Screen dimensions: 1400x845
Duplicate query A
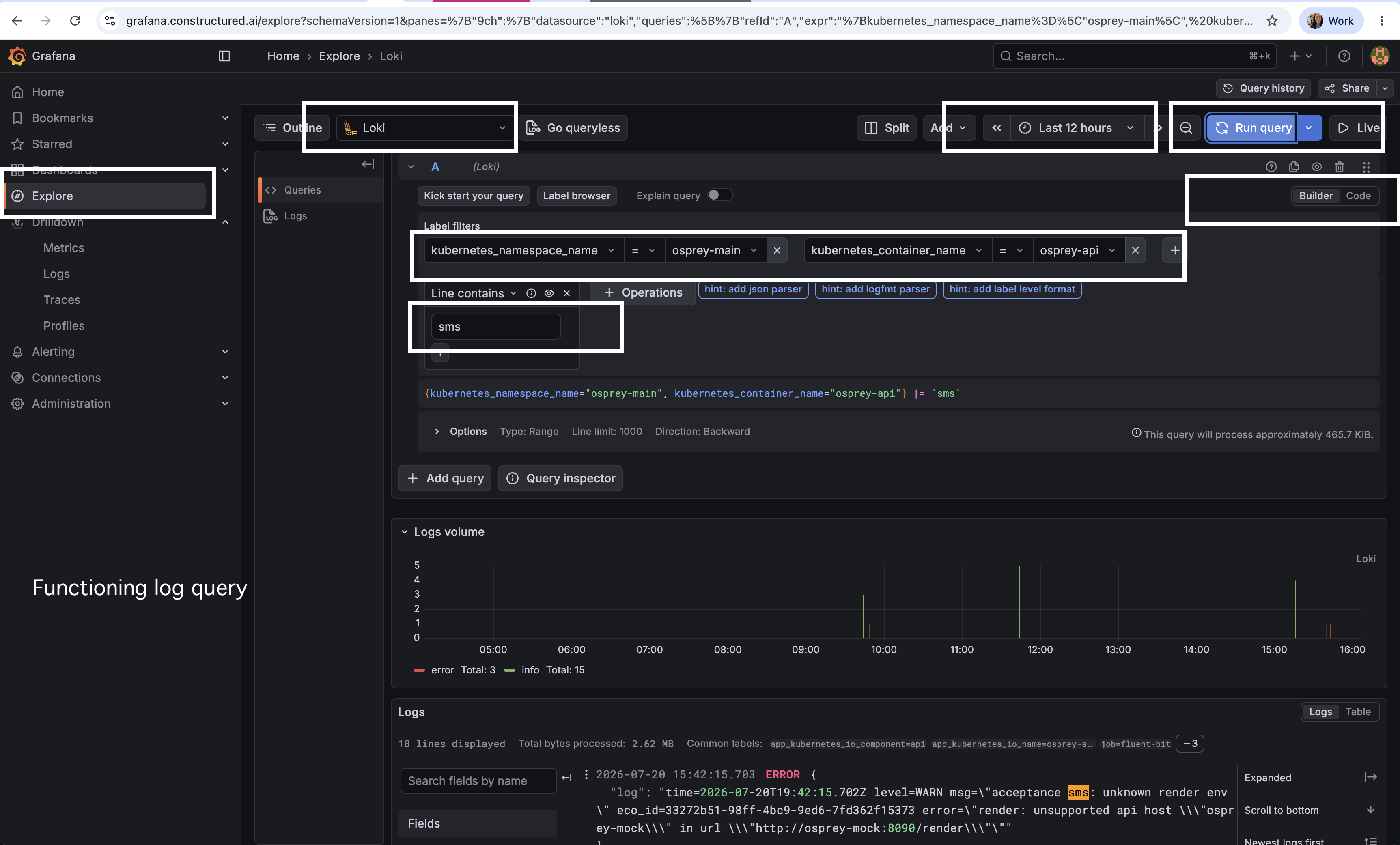pos(1294,166)
